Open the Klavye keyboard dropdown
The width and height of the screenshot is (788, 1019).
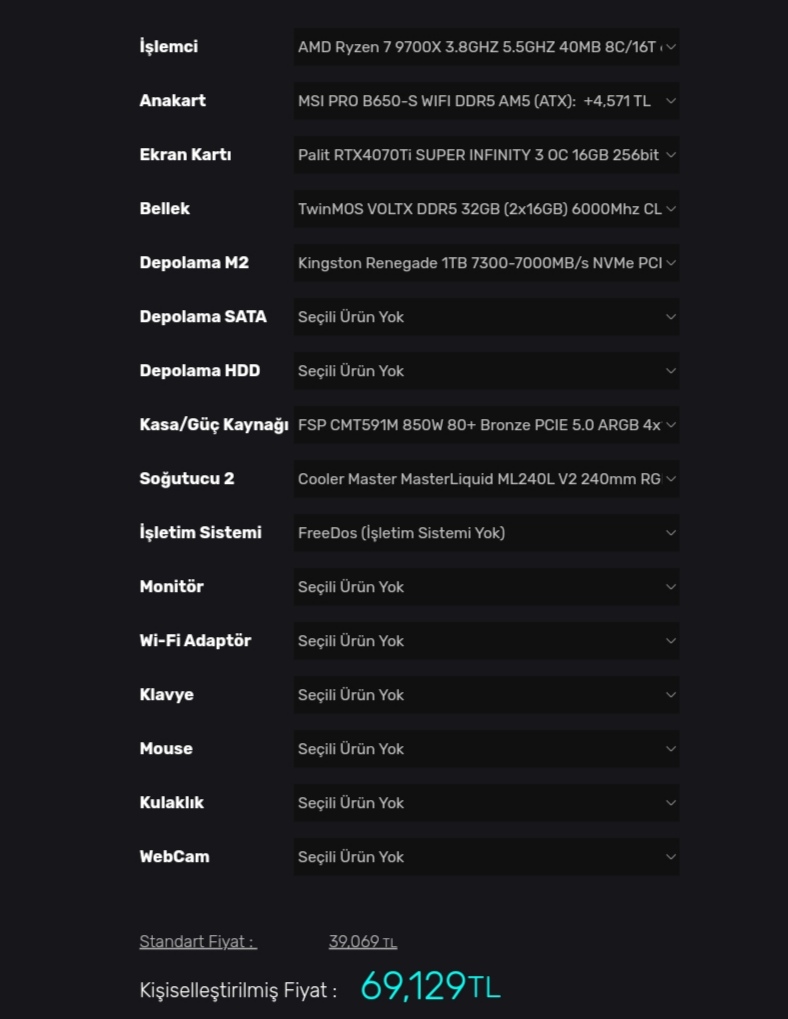pyautogui.click(x=486, y=695)
